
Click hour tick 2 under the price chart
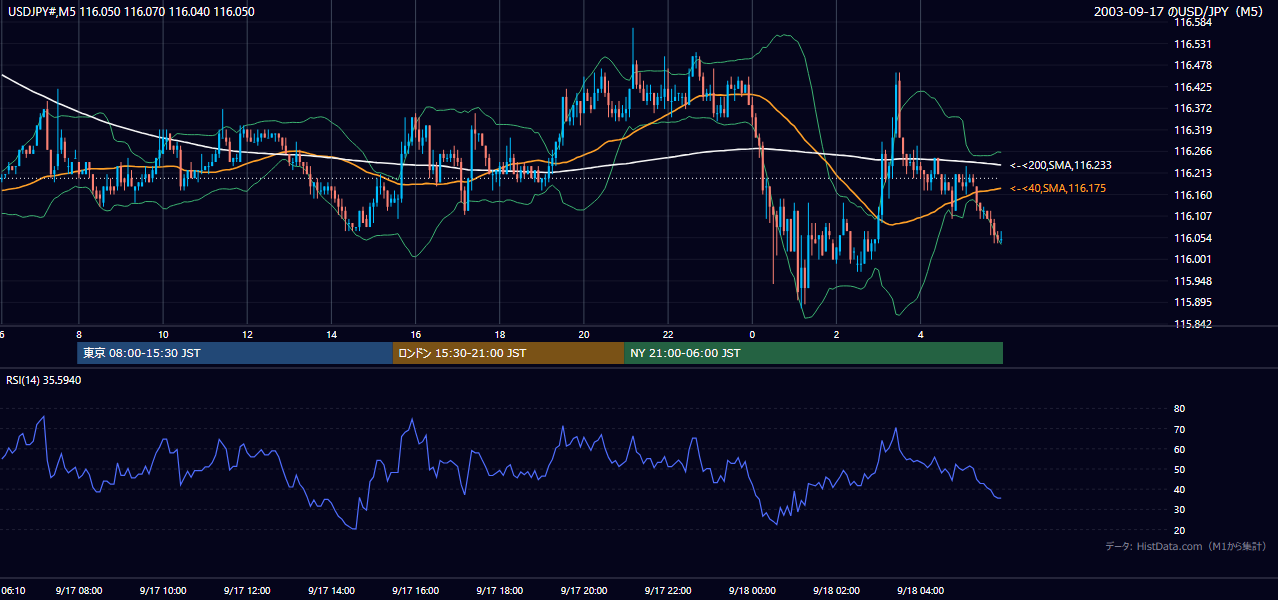(836, 335)
